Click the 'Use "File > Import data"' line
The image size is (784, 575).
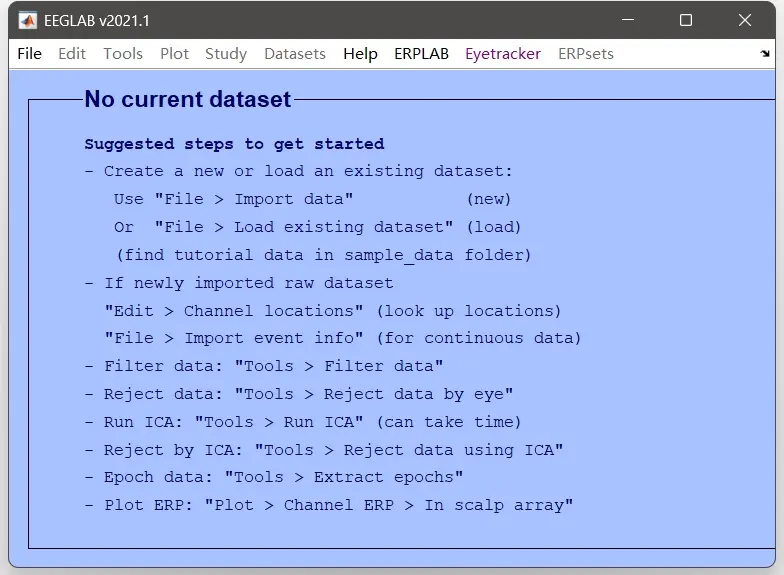tap(312, 200)
